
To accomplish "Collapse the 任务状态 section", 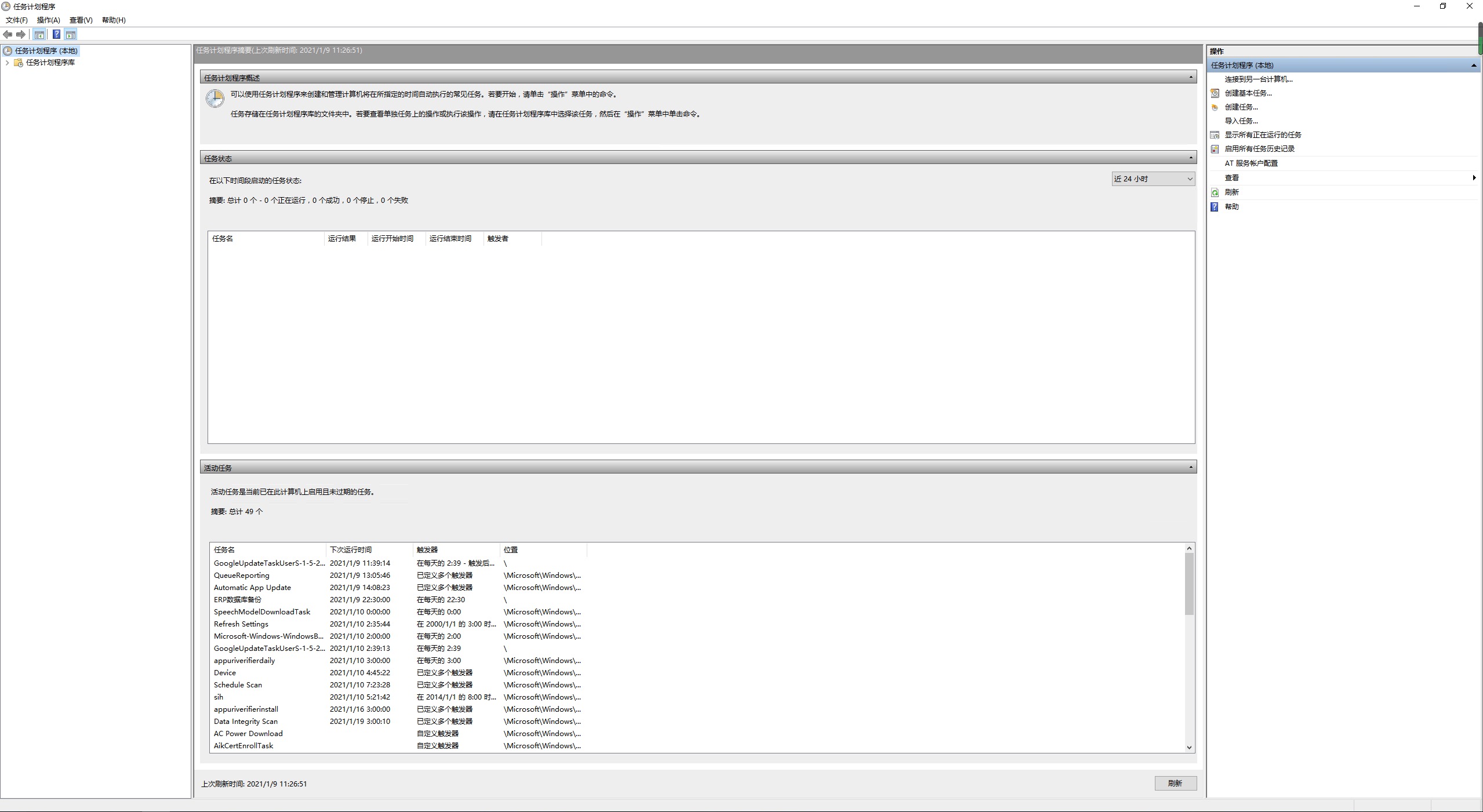I will 1191,158.
